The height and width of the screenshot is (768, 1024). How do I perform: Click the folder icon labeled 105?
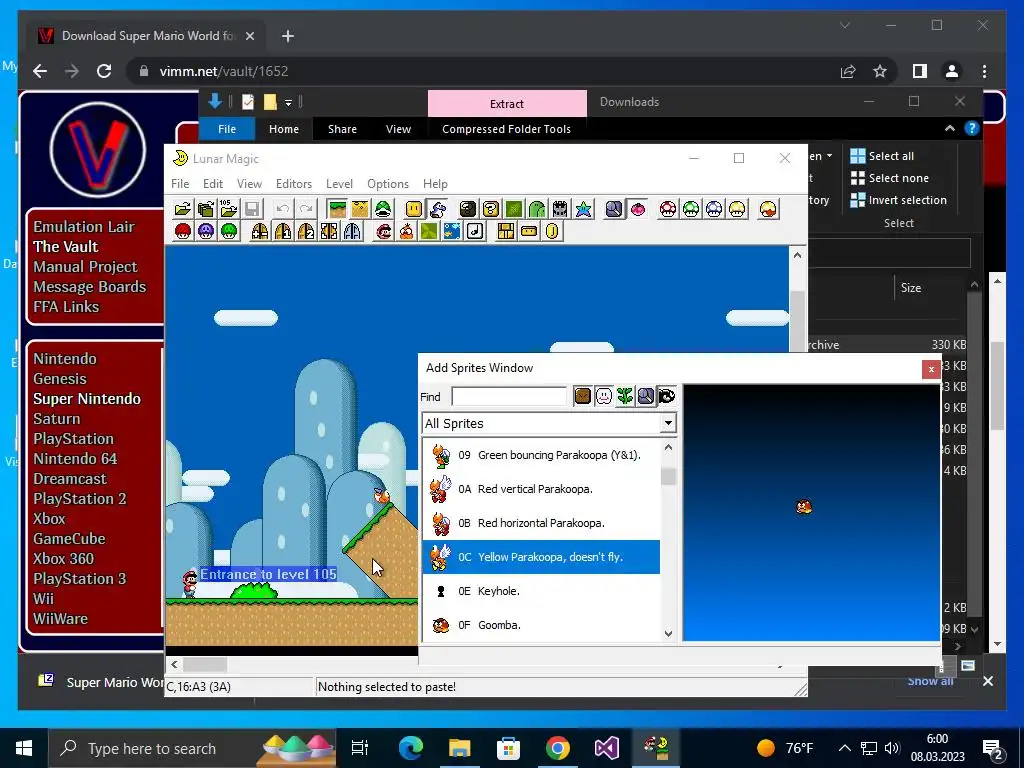[x=229, y=209]
